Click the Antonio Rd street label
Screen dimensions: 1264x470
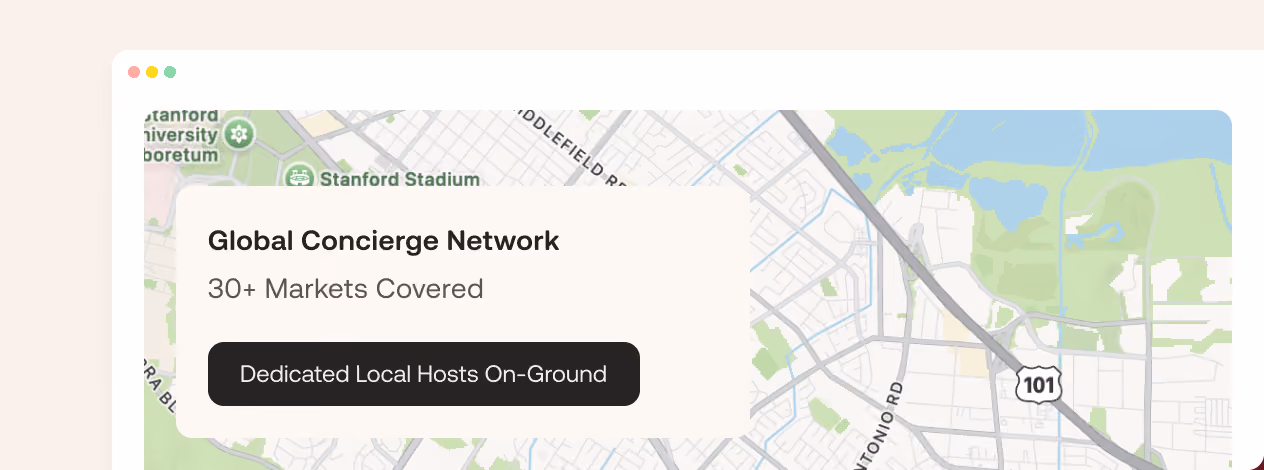coord(879,424)
